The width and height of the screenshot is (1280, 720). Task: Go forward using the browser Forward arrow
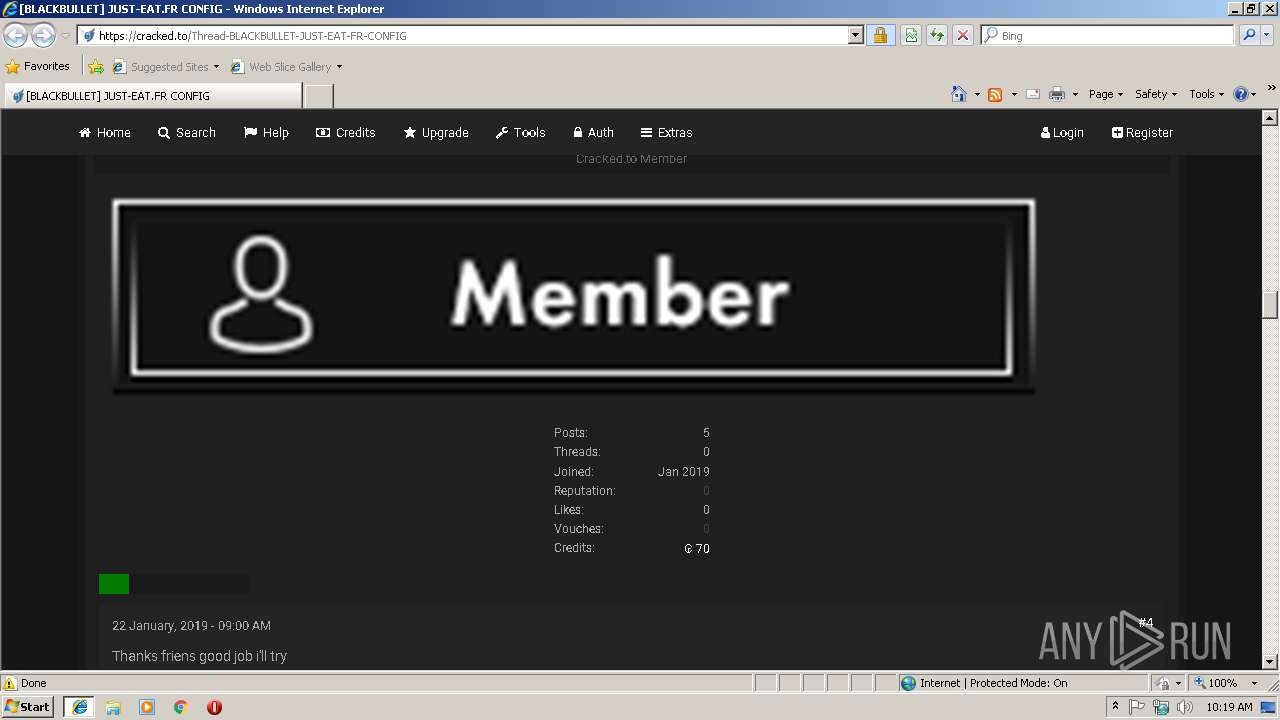click(x=43, y=36)
